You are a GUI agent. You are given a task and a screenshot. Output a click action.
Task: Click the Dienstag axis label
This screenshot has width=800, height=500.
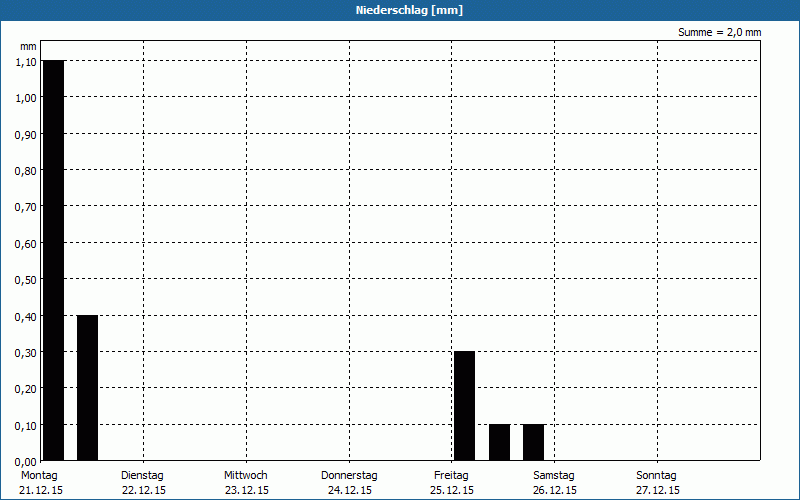click(x=142, y=475)
